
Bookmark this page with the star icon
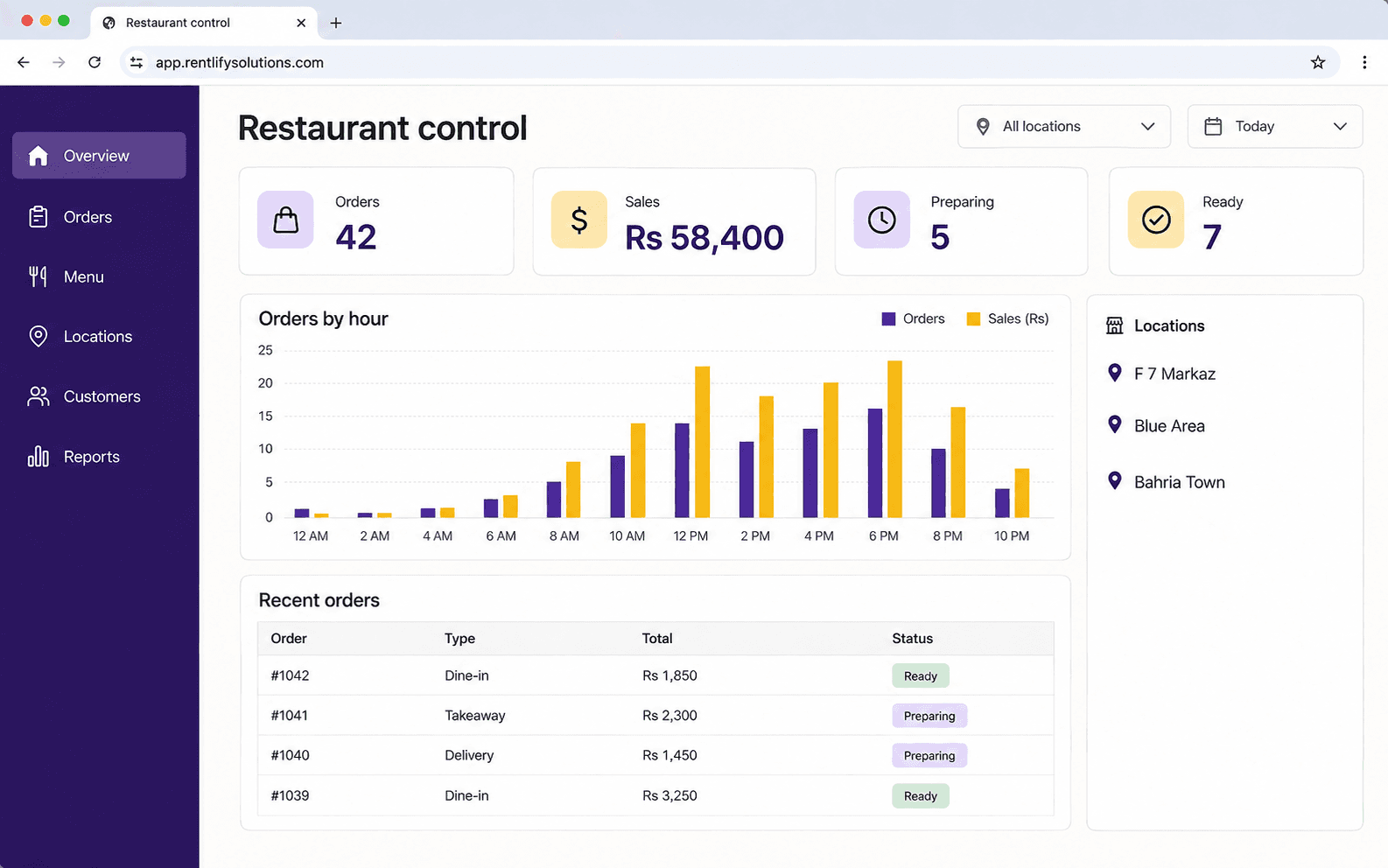pos(1318,62)
